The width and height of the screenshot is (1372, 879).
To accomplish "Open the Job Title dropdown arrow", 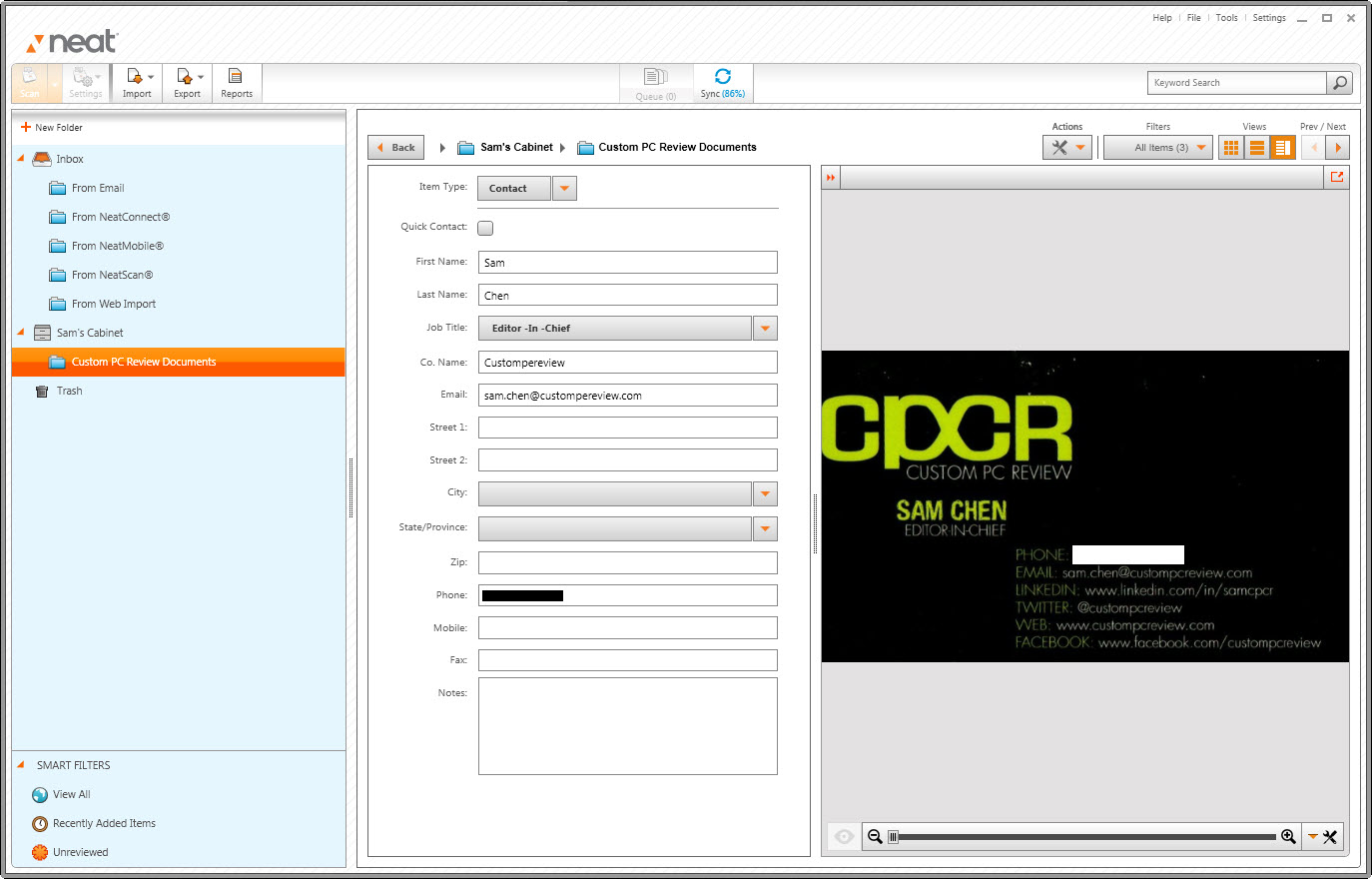I will (x=765, y=328).
